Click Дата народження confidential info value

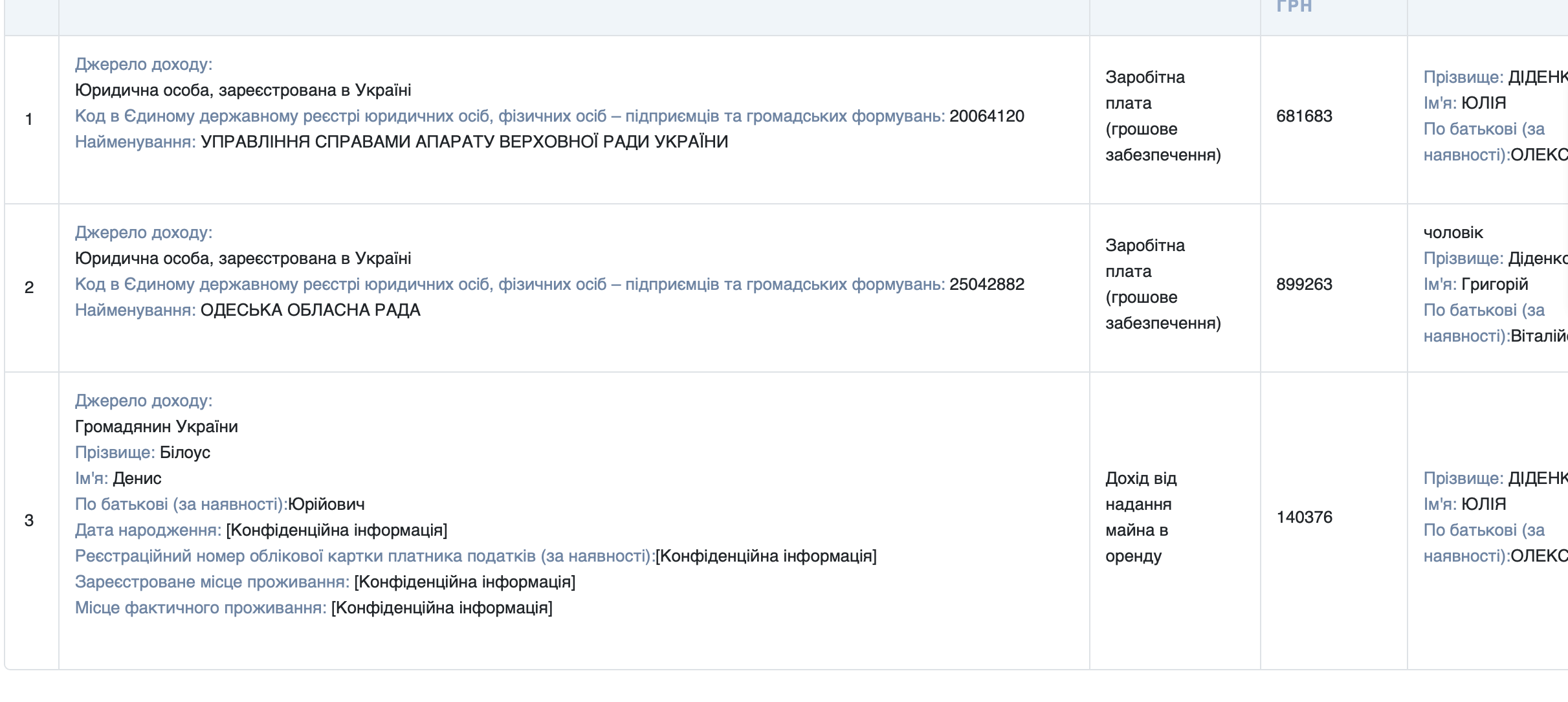click(x=337, y=531)
